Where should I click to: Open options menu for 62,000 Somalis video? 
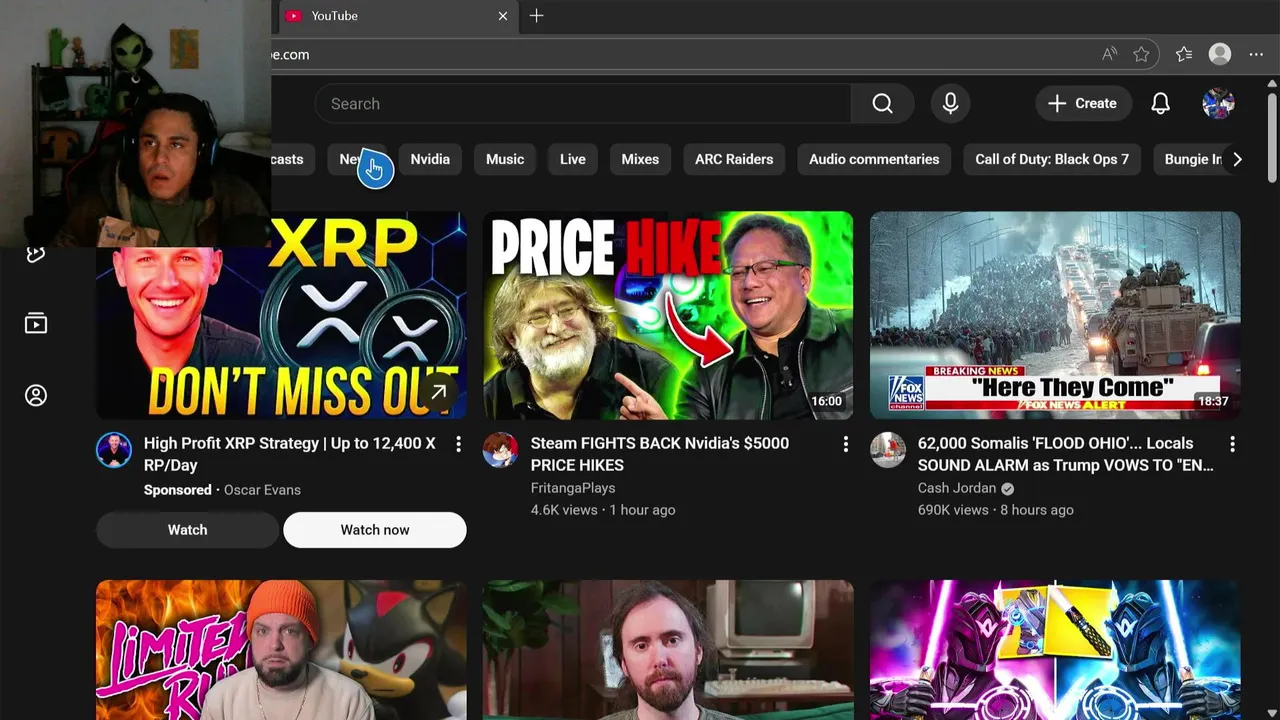coord(1232,444)
